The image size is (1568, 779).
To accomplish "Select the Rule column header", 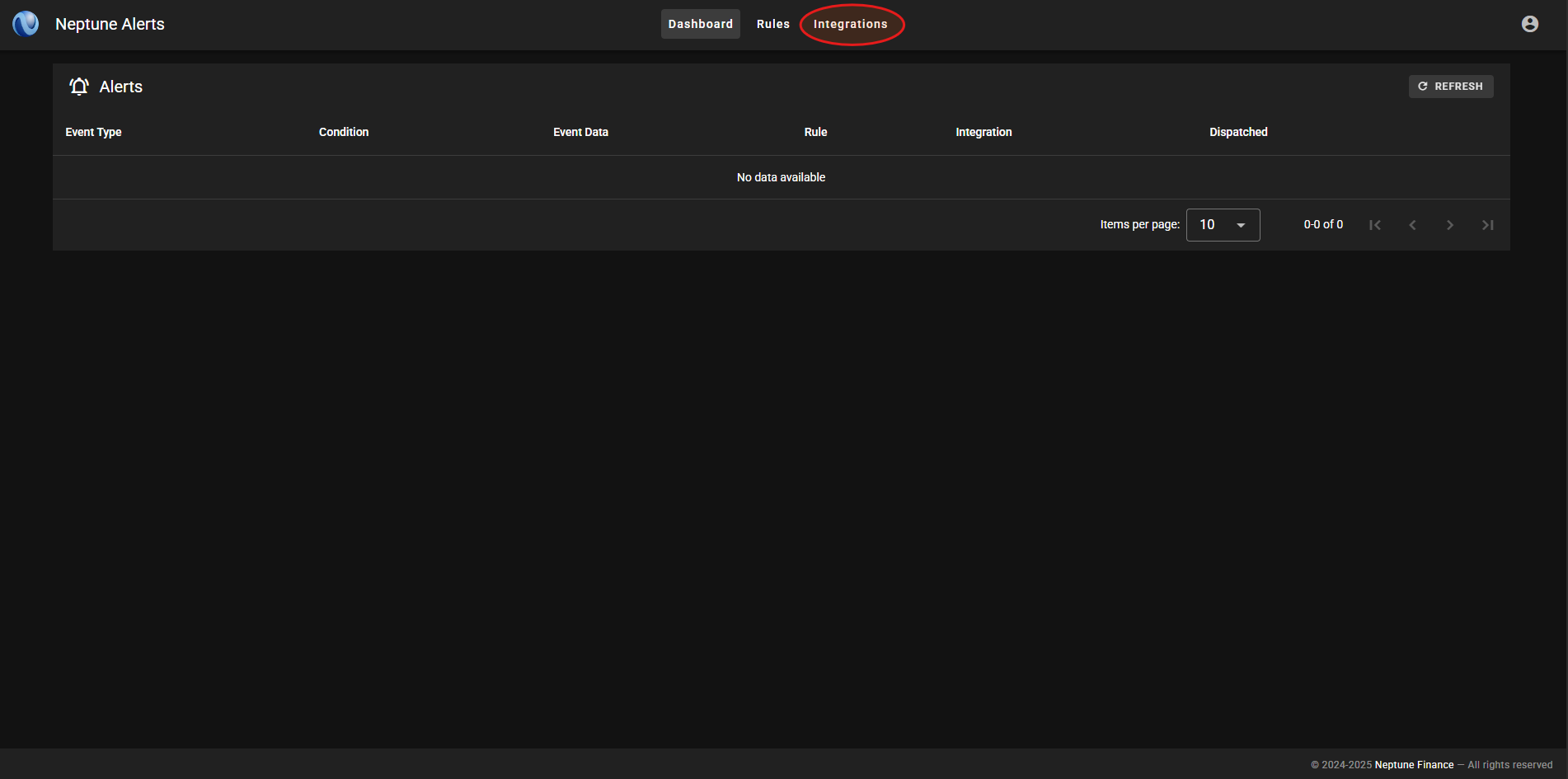I will tap(815, 132).
